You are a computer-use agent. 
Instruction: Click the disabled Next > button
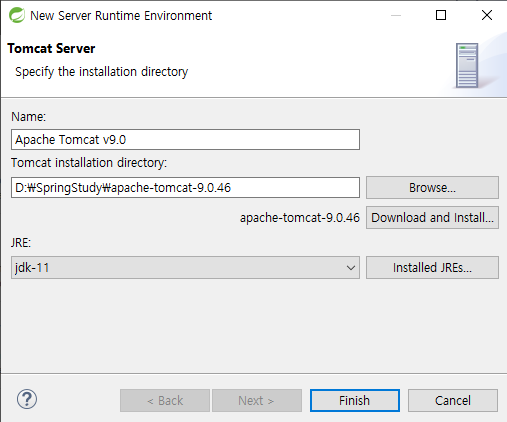click(x=257, y=400)
